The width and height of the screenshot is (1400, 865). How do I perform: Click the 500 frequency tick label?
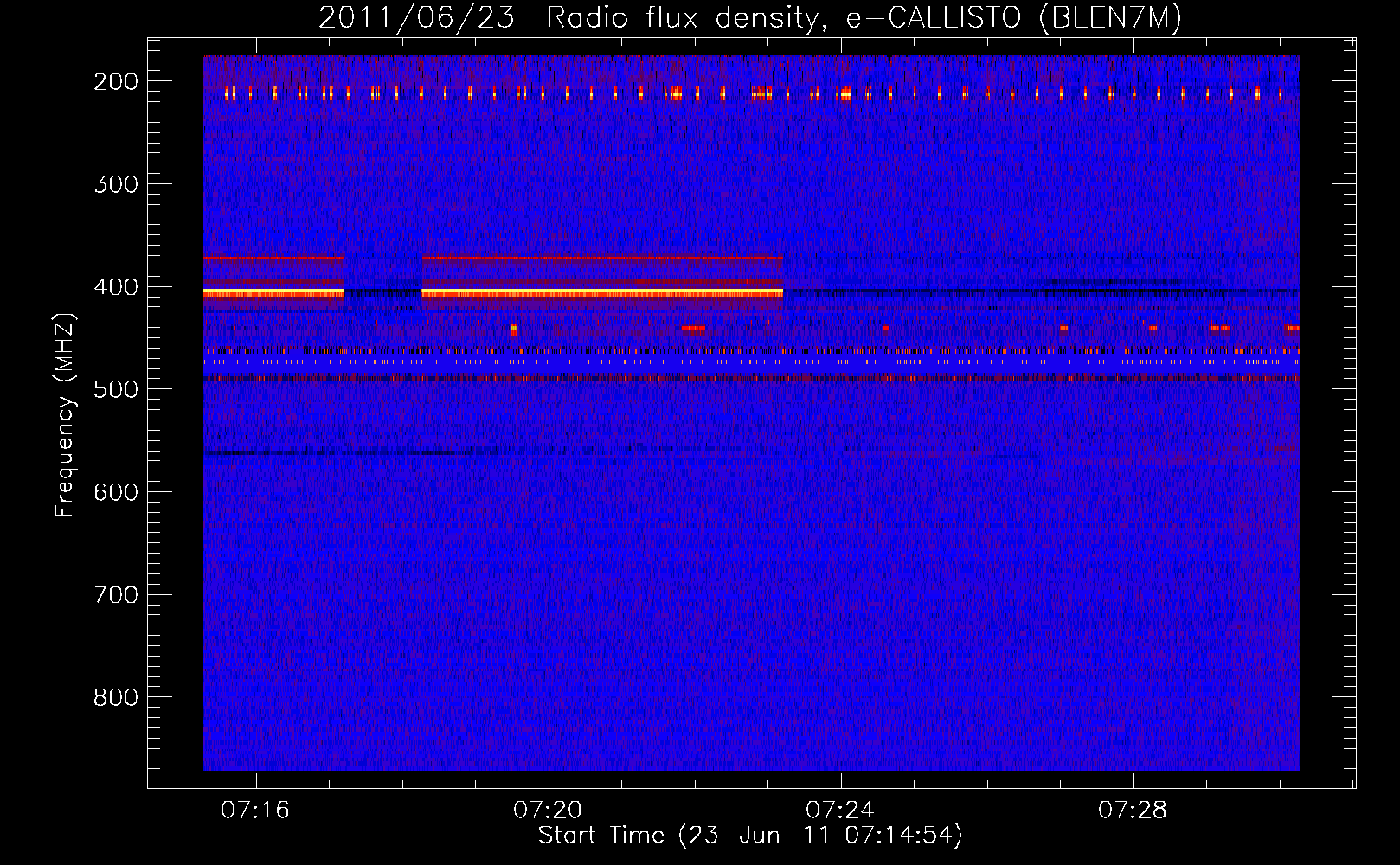pos(116,389)
